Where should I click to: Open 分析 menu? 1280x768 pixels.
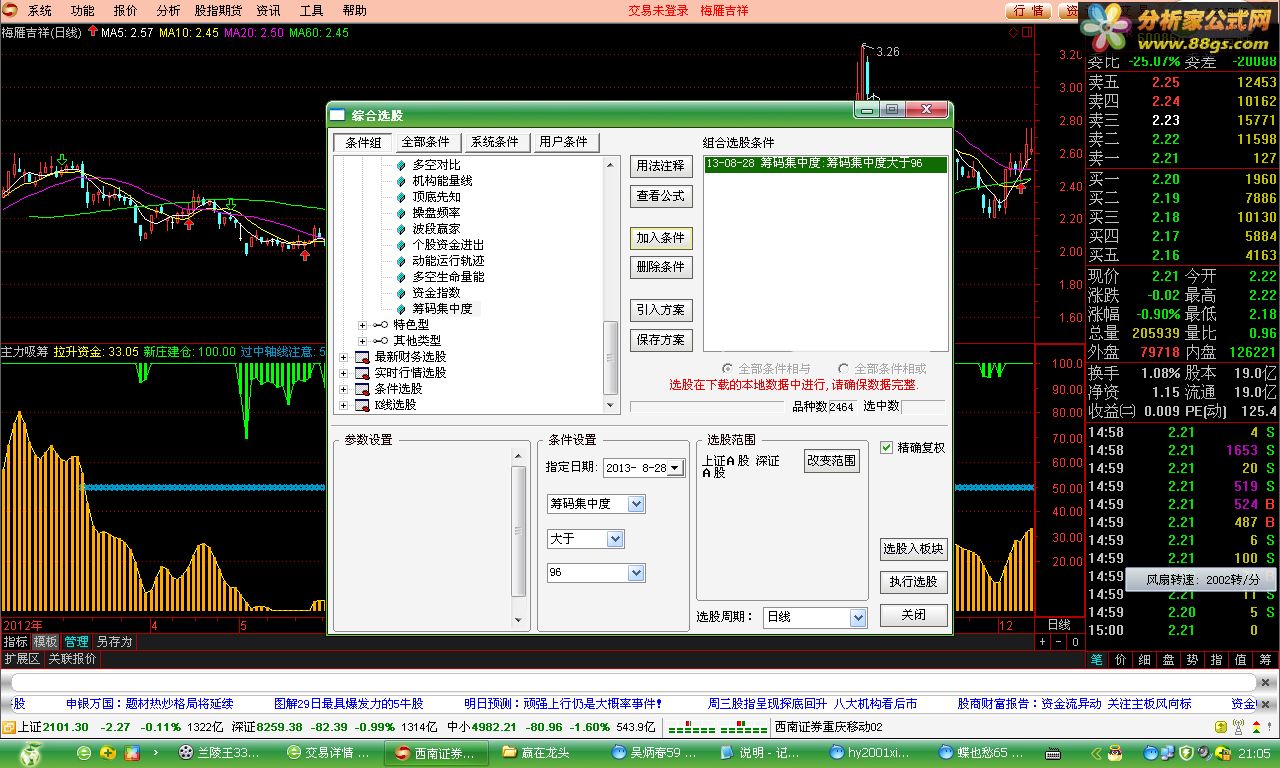tap(168, 11)
